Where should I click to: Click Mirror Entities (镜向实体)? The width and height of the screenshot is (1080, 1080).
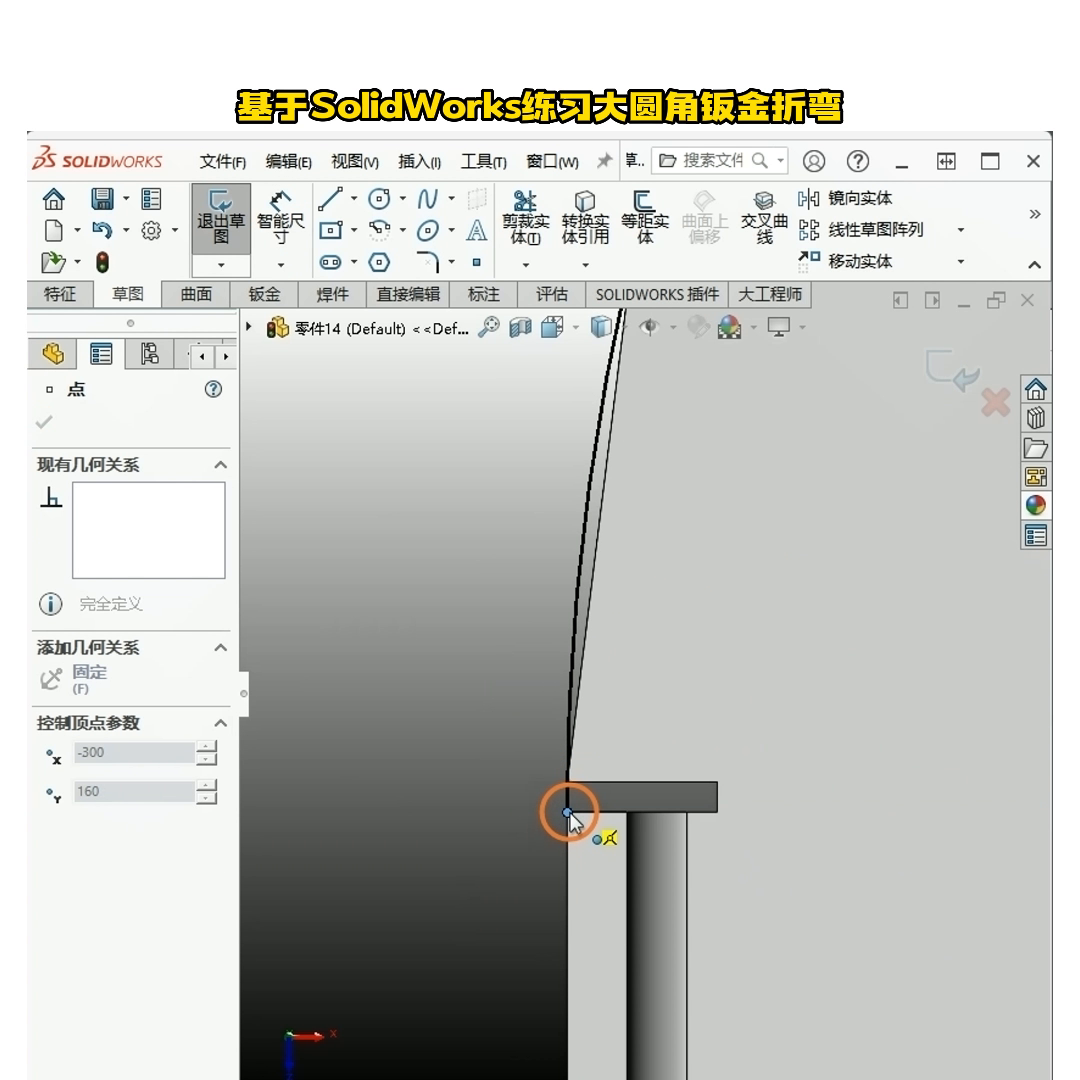click(x=845, y=198)
